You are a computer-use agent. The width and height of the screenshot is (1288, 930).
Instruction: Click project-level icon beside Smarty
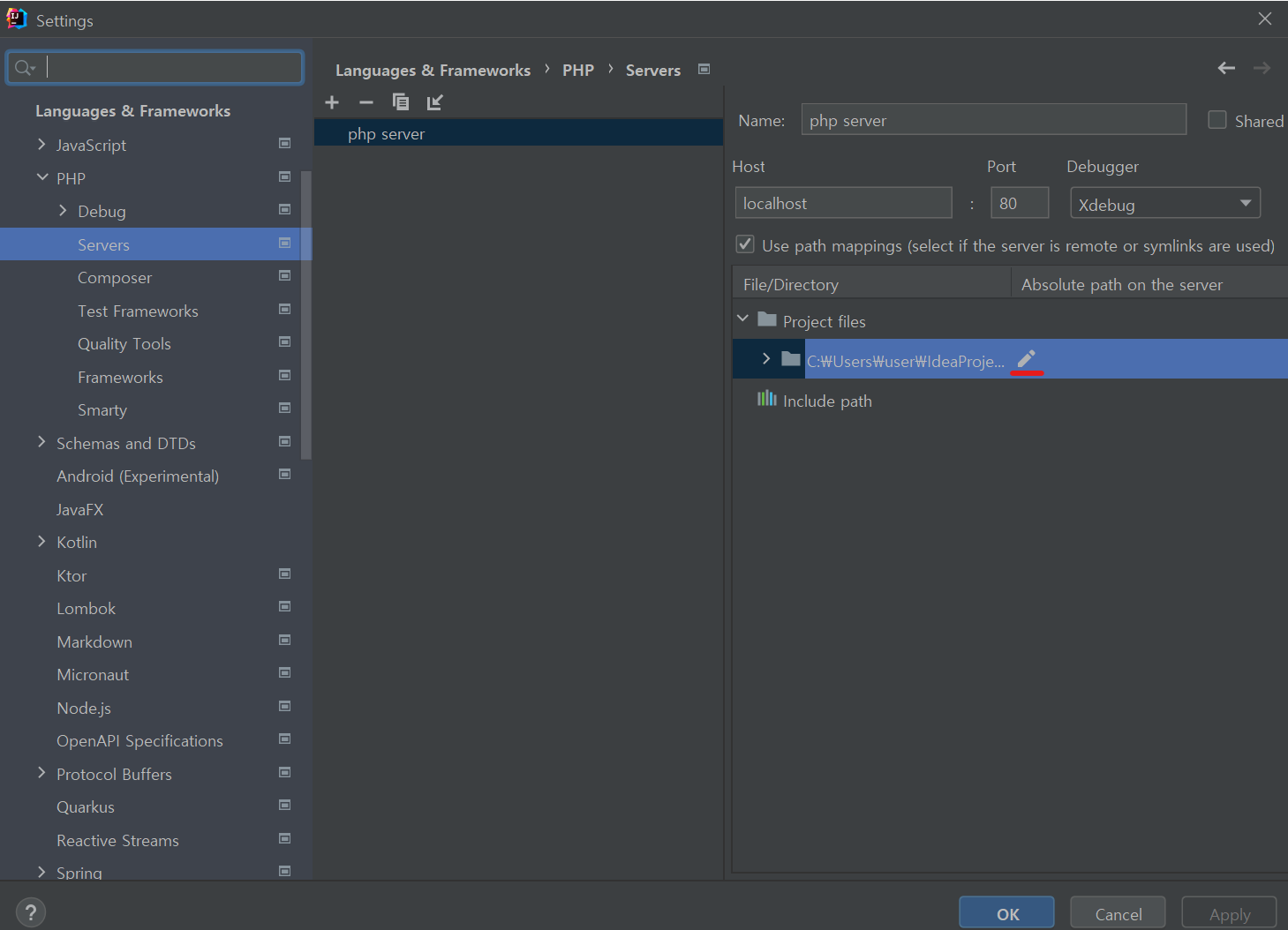point(284,408)
